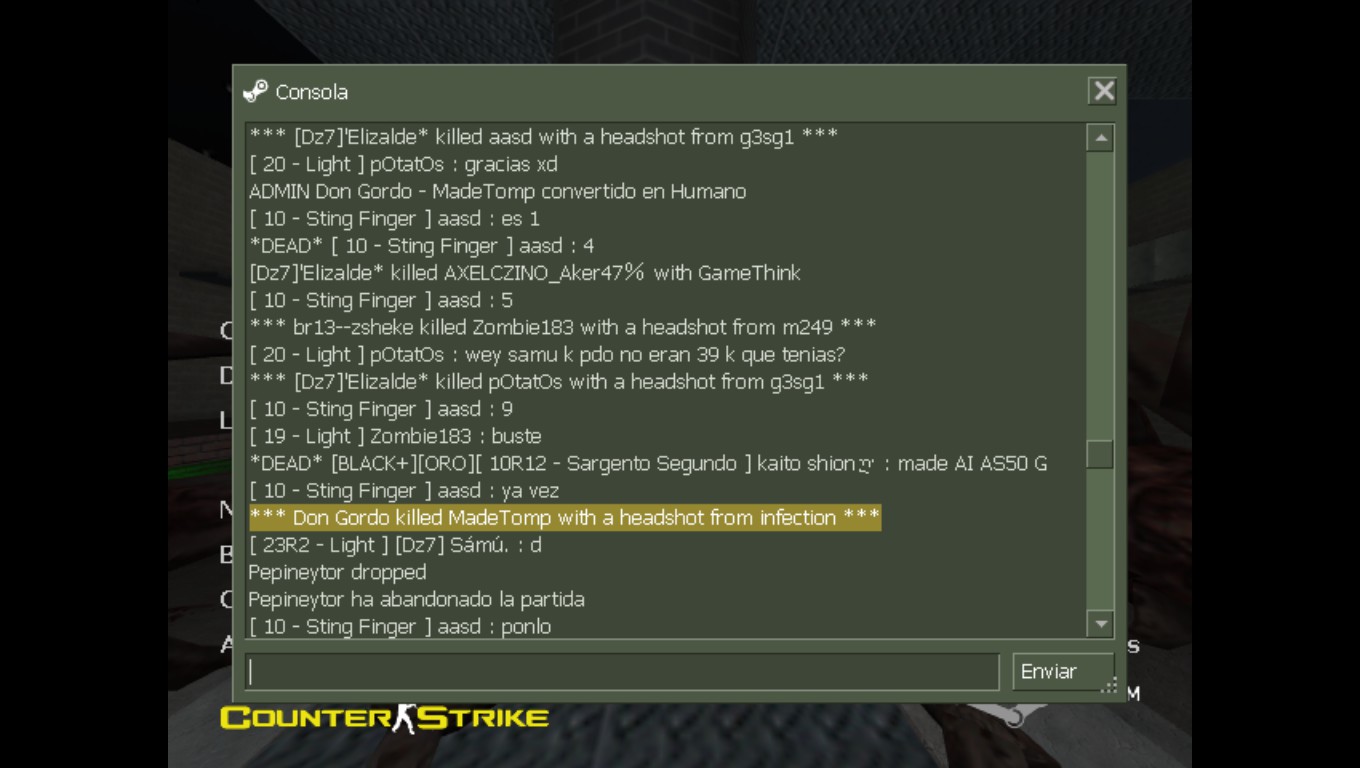Click the Consola title bar text
This screenshot has width=1360, height=768.
point(312,92)
